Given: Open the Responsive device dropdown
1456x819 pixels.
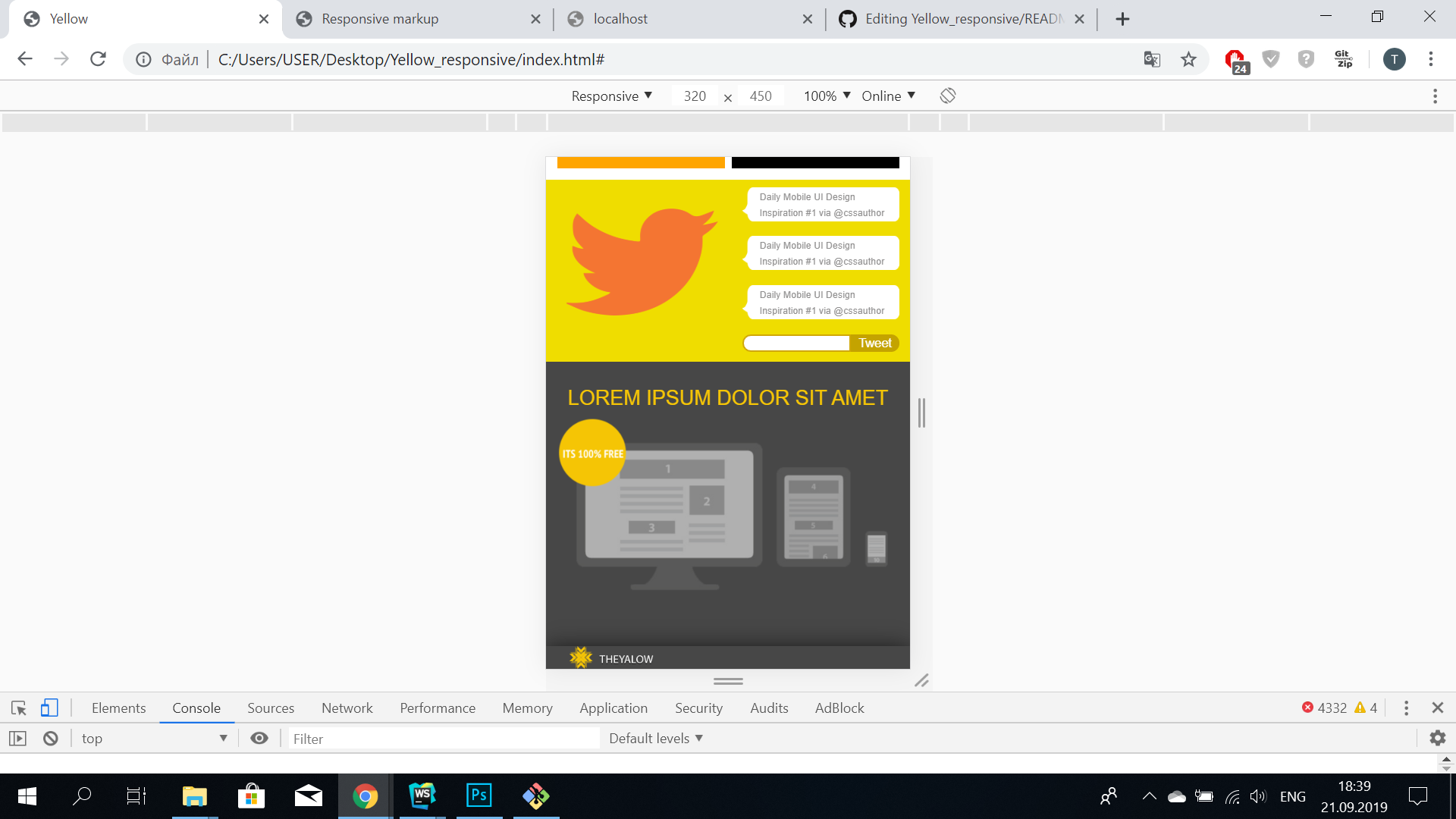Looking at the screenshot, I should (x=611, y=96).
